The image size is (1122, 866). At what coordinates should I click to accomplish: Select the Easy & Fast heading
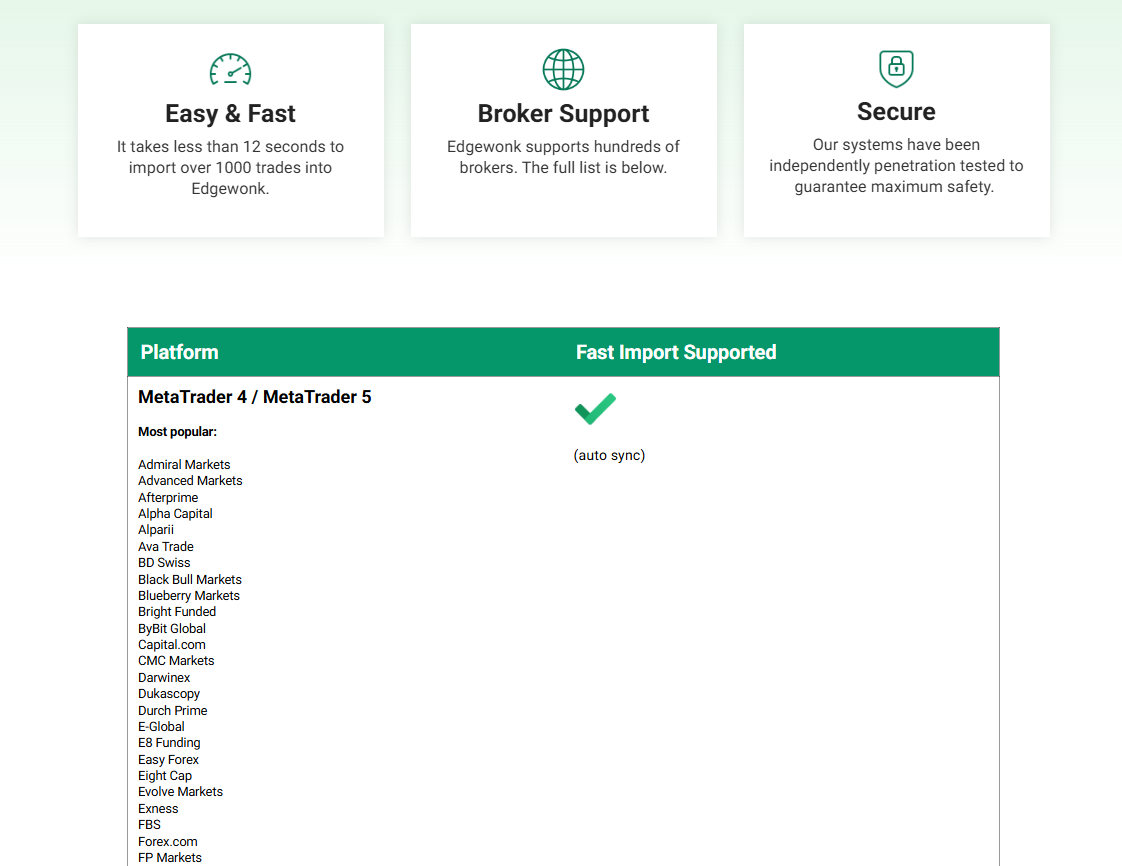(x=230, y=114)
